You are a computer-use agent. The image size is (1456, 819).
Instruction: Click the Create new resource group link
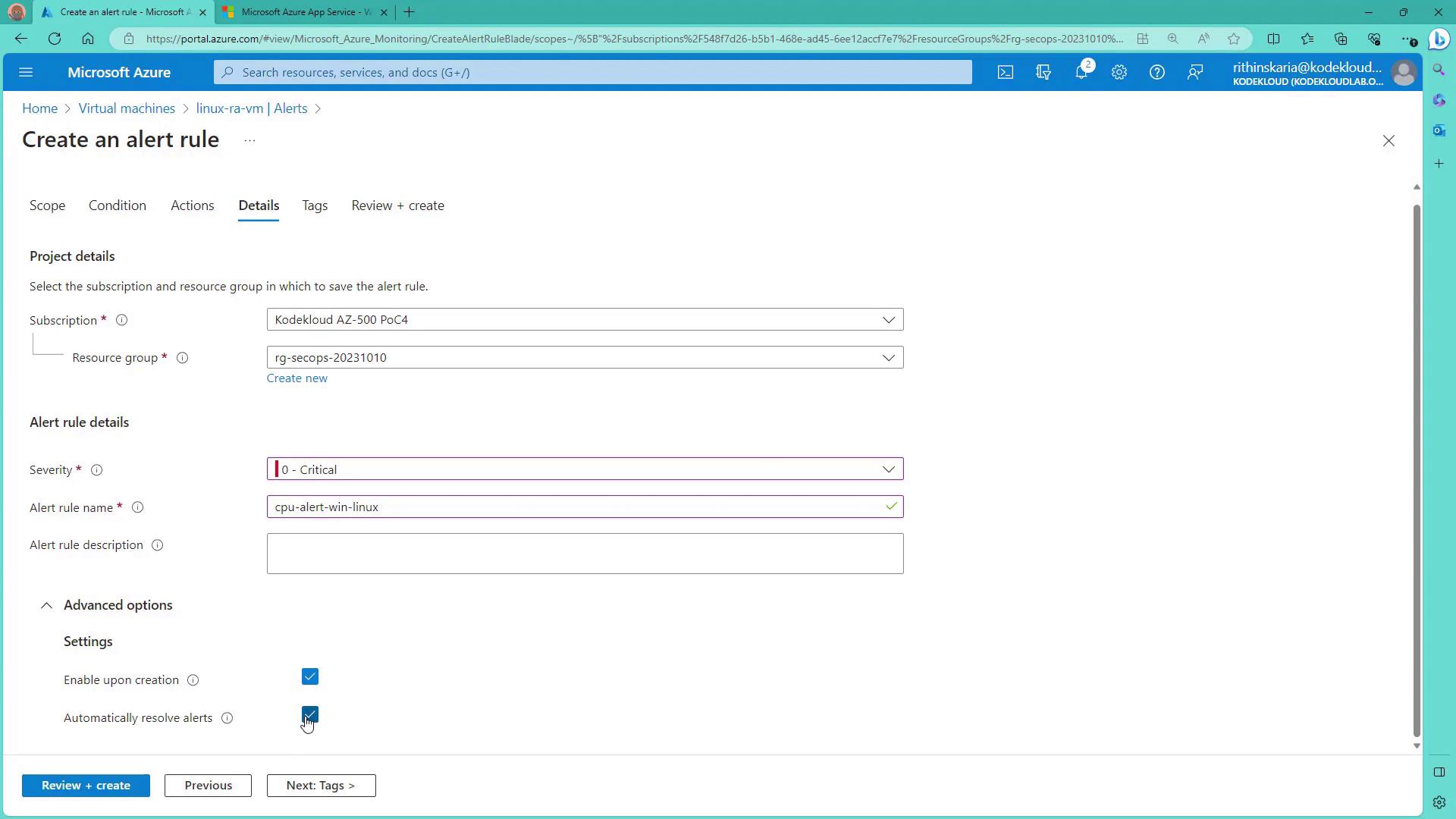297,378
